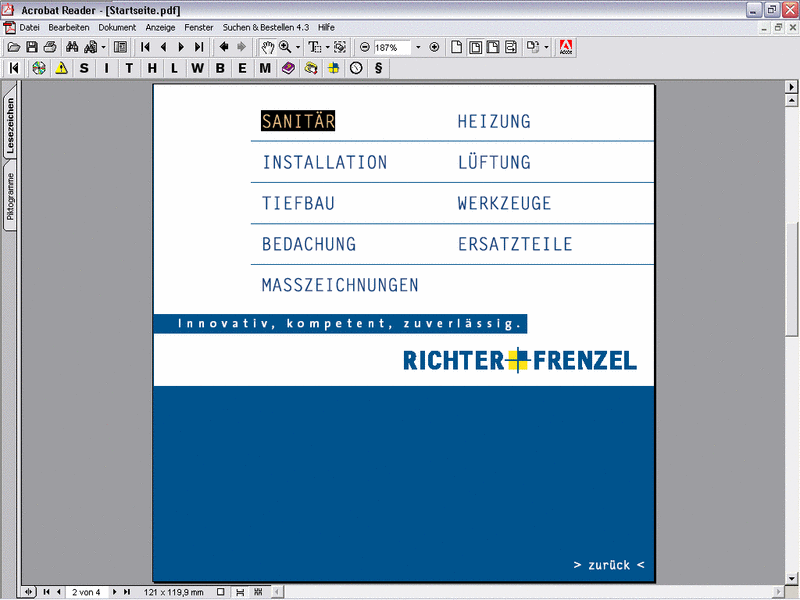Click the 2 von 4 page number field

[86, 592]
